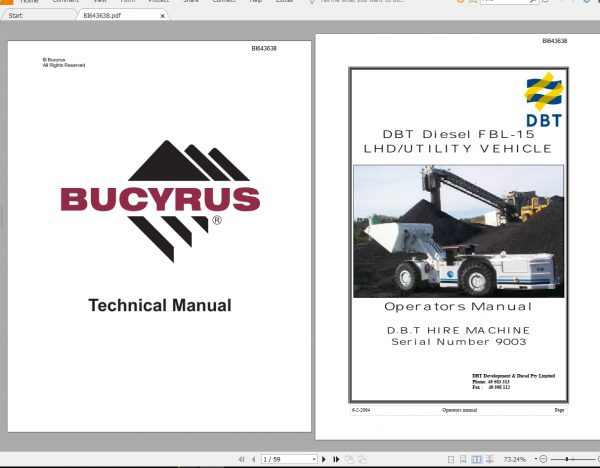This screenshot has height=468, width=600.
Task: Click the LHD/UTILITY VEHICLE line
Action: 458,148
